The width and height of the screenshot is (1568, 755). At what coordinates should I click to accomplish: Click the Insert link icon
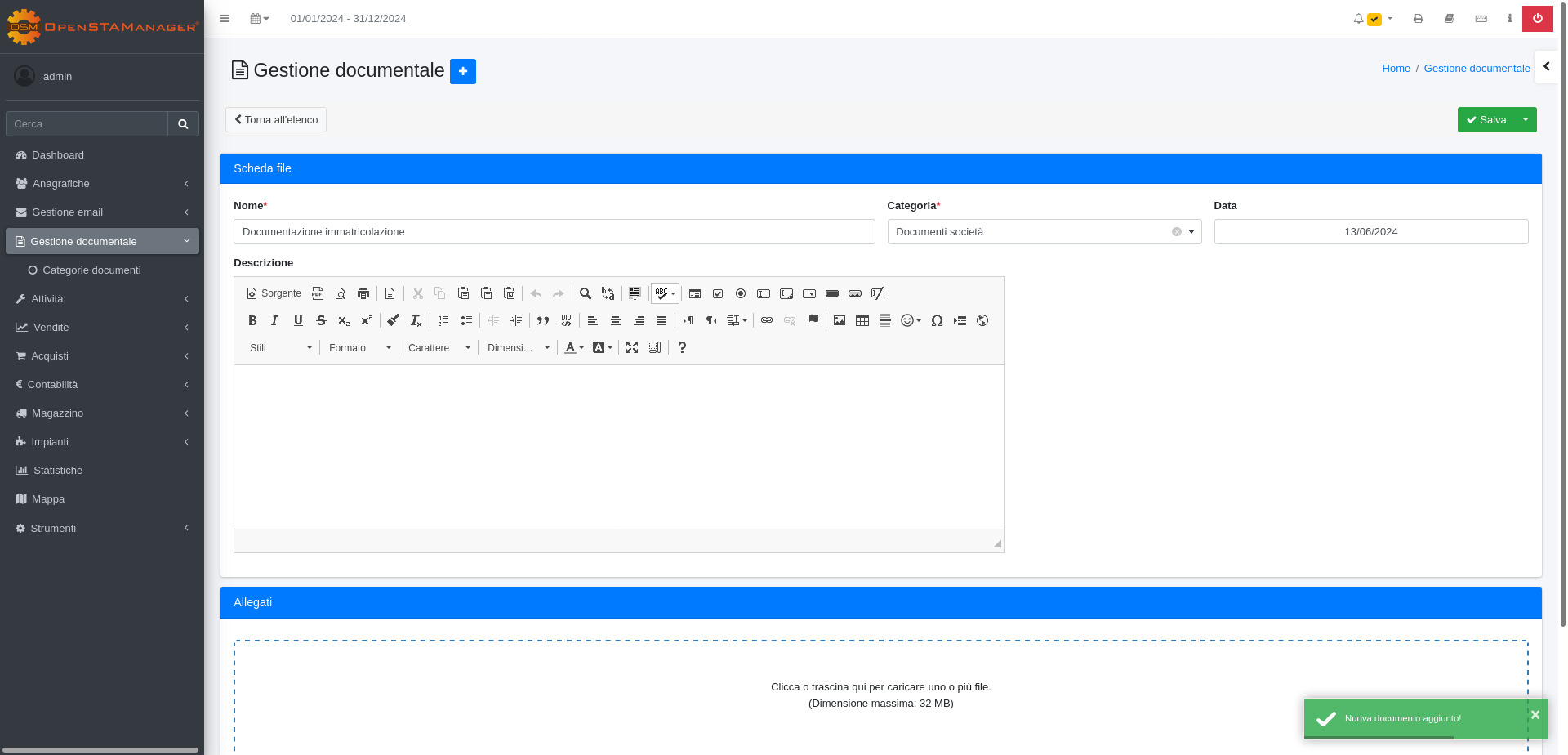click(767, 320)
